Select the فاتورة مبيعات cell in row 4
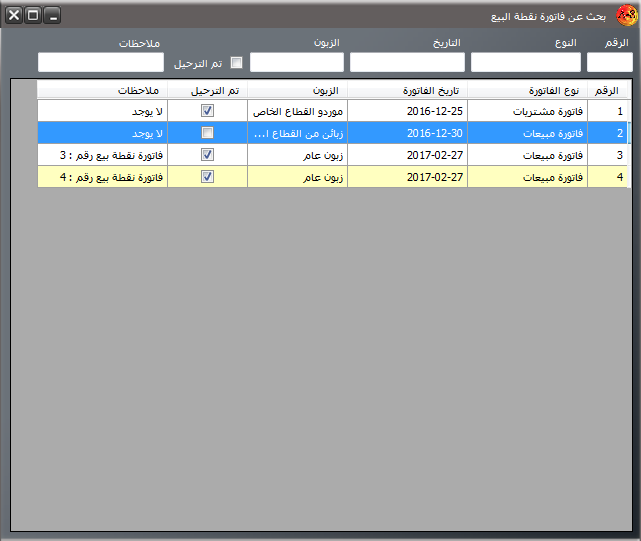 click(x=526, y=177)
